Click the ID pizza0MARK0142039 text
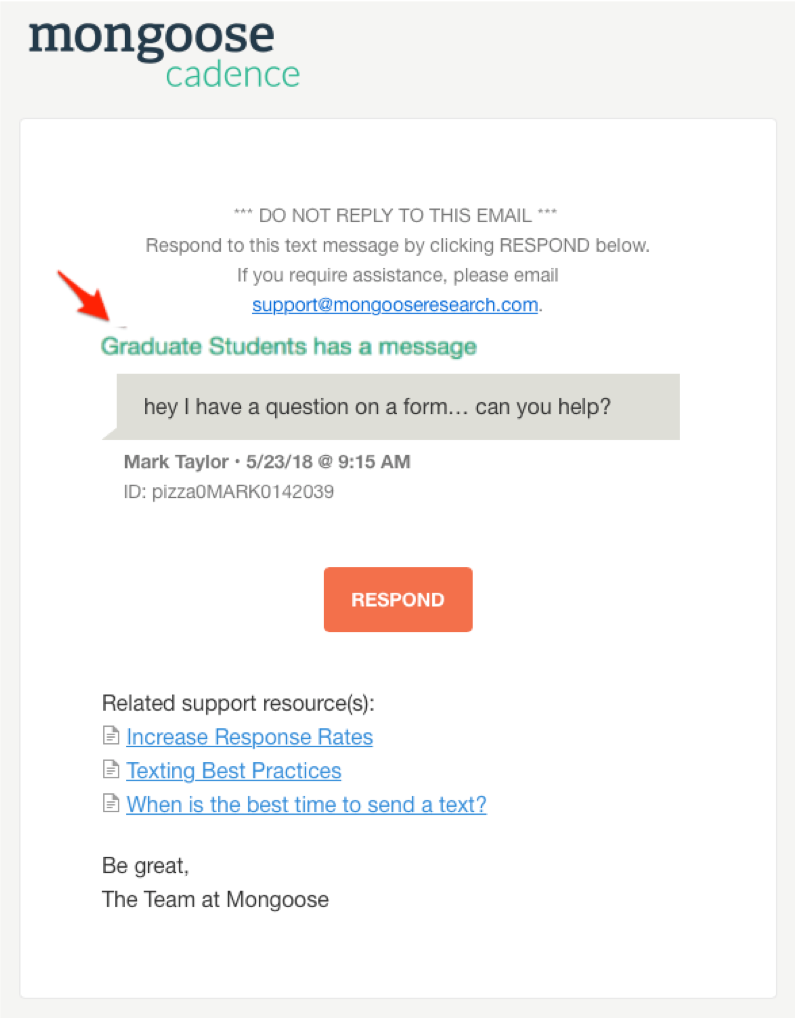 [228, 491]
